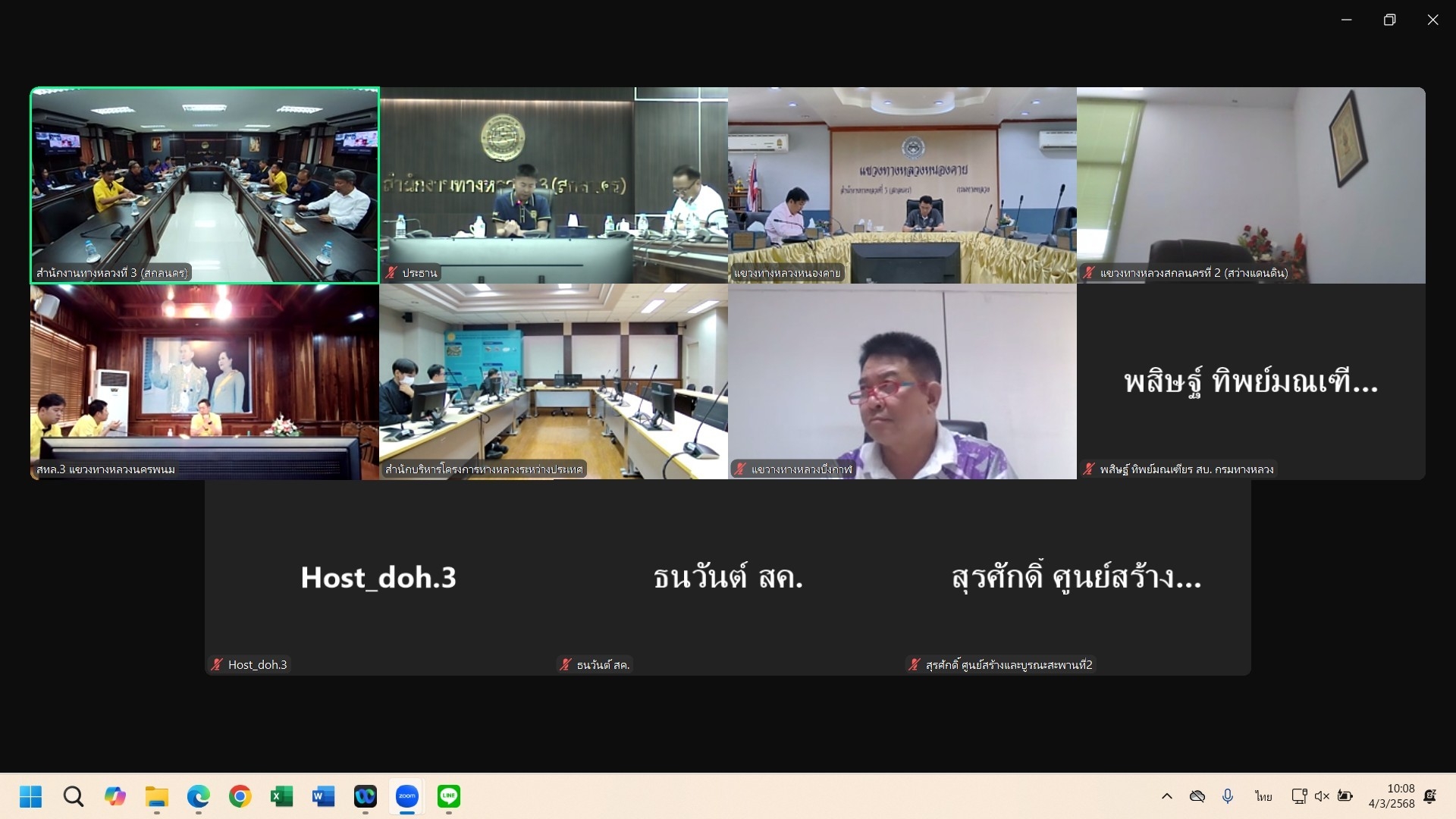Open Zoom app in the taskbar
The height and width of the screenshot is (819, 1456).
pos(407,796)
